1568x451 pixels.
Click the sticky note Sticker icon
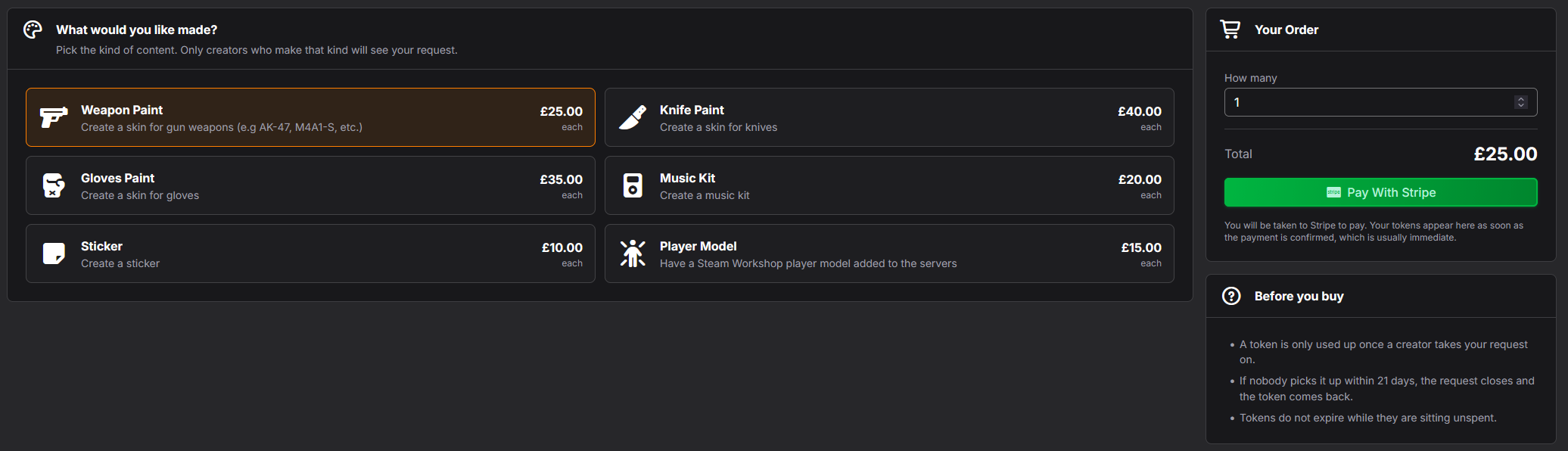(54, 253)
